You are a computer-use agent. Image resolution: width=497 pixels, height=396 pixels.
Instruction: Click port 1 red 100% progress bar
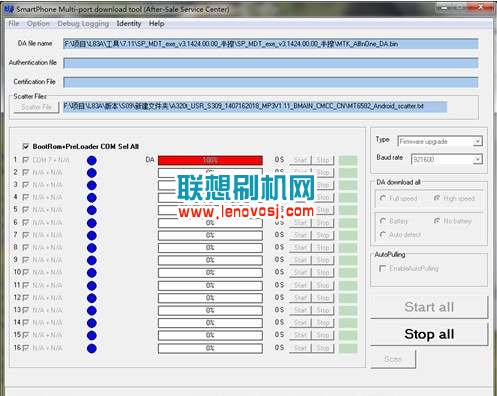(x=210, y=160)
